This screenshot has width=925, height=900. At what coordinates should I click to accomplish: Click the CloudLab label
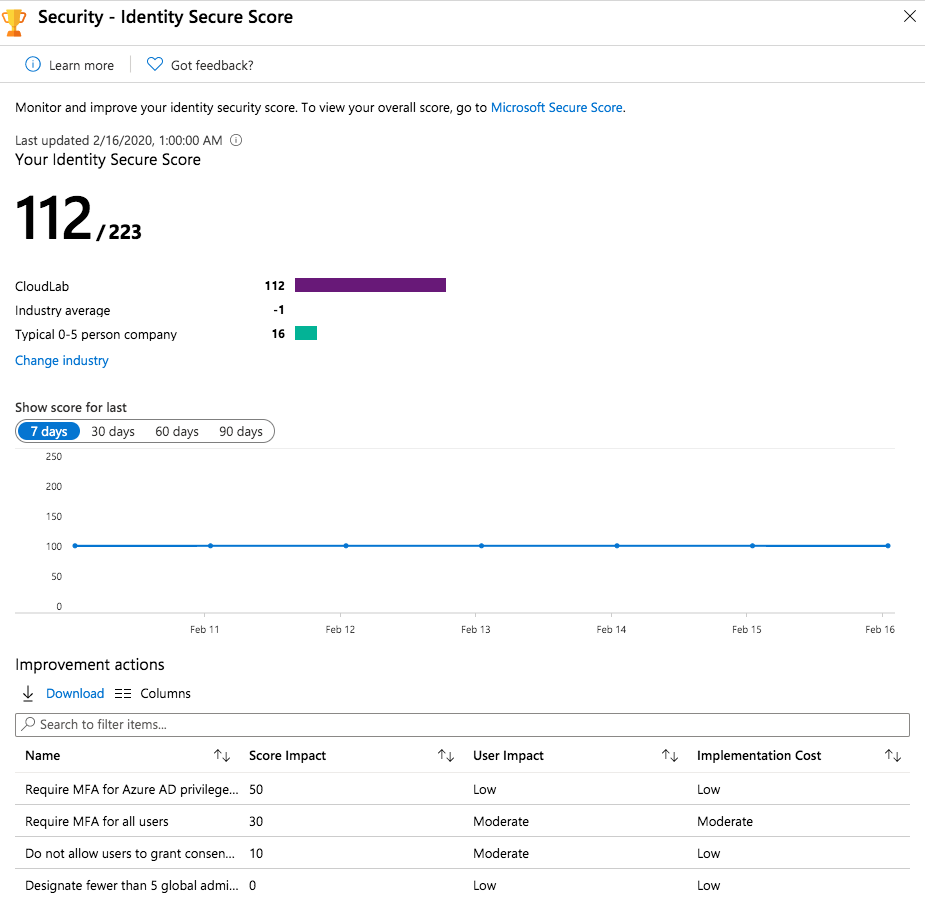(42, 287)
